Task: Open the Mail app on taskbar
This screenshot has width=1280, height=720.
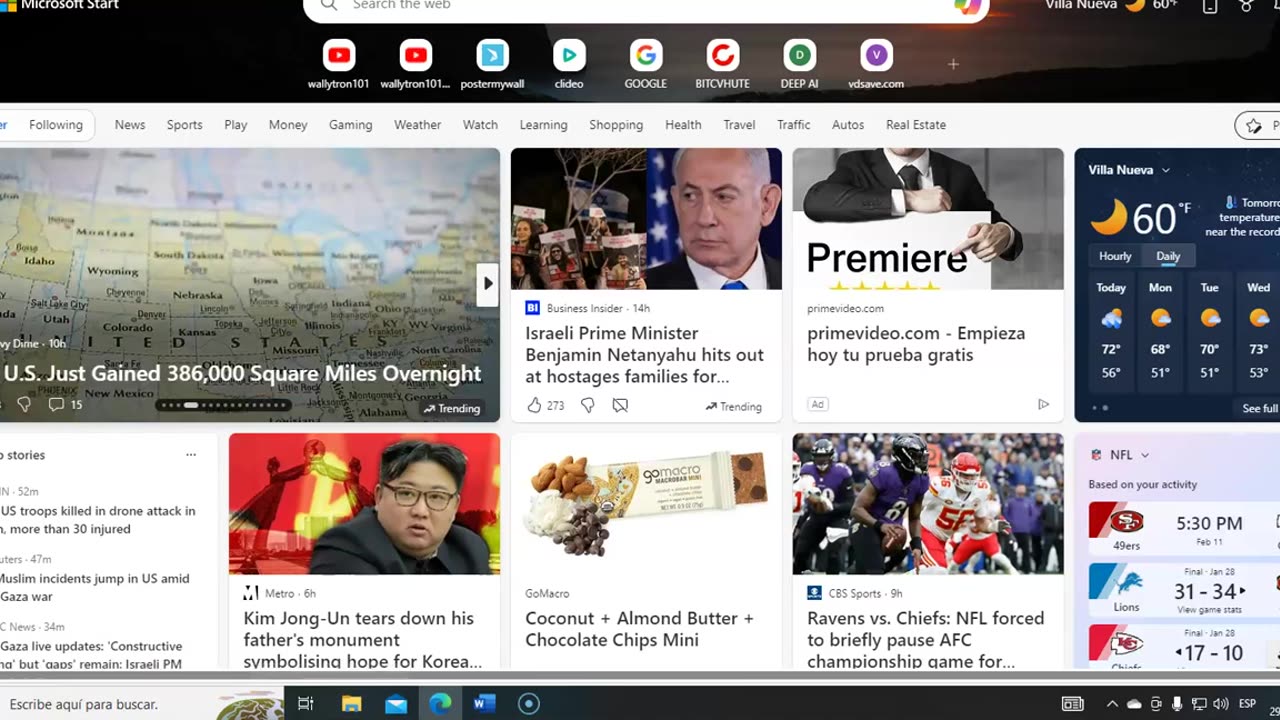Action: point(396,704)
